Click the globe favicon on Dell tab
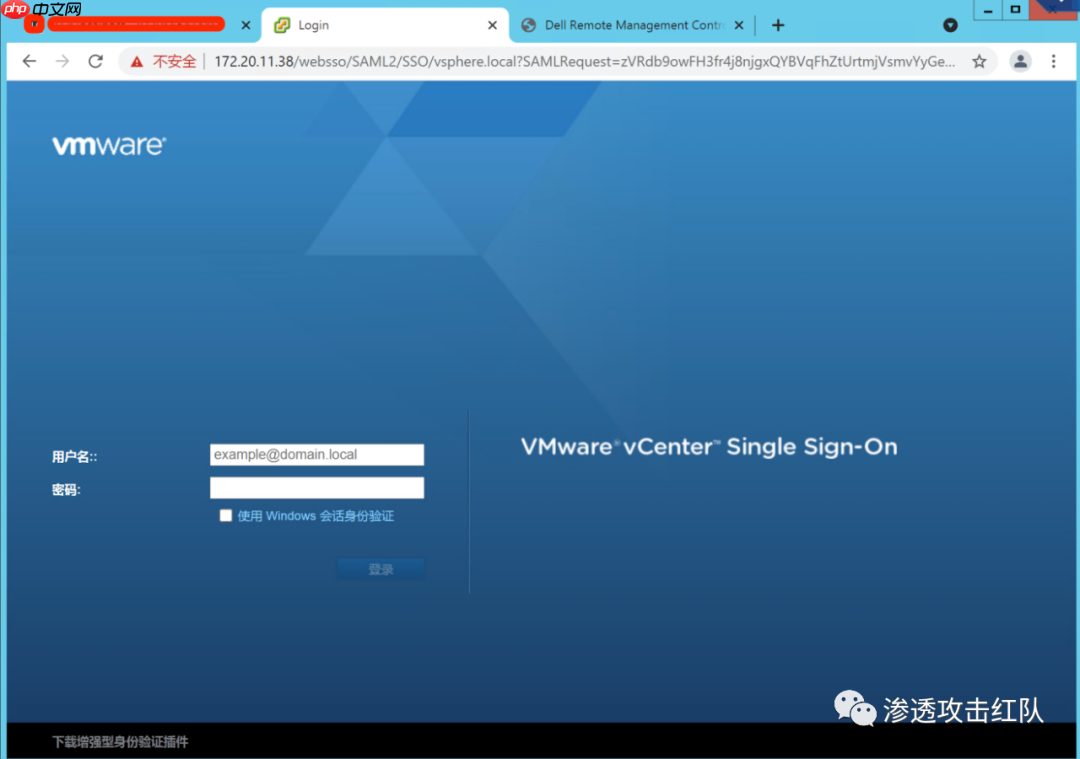This screenshot has width=1080, height=759. (x=528, y=25)
